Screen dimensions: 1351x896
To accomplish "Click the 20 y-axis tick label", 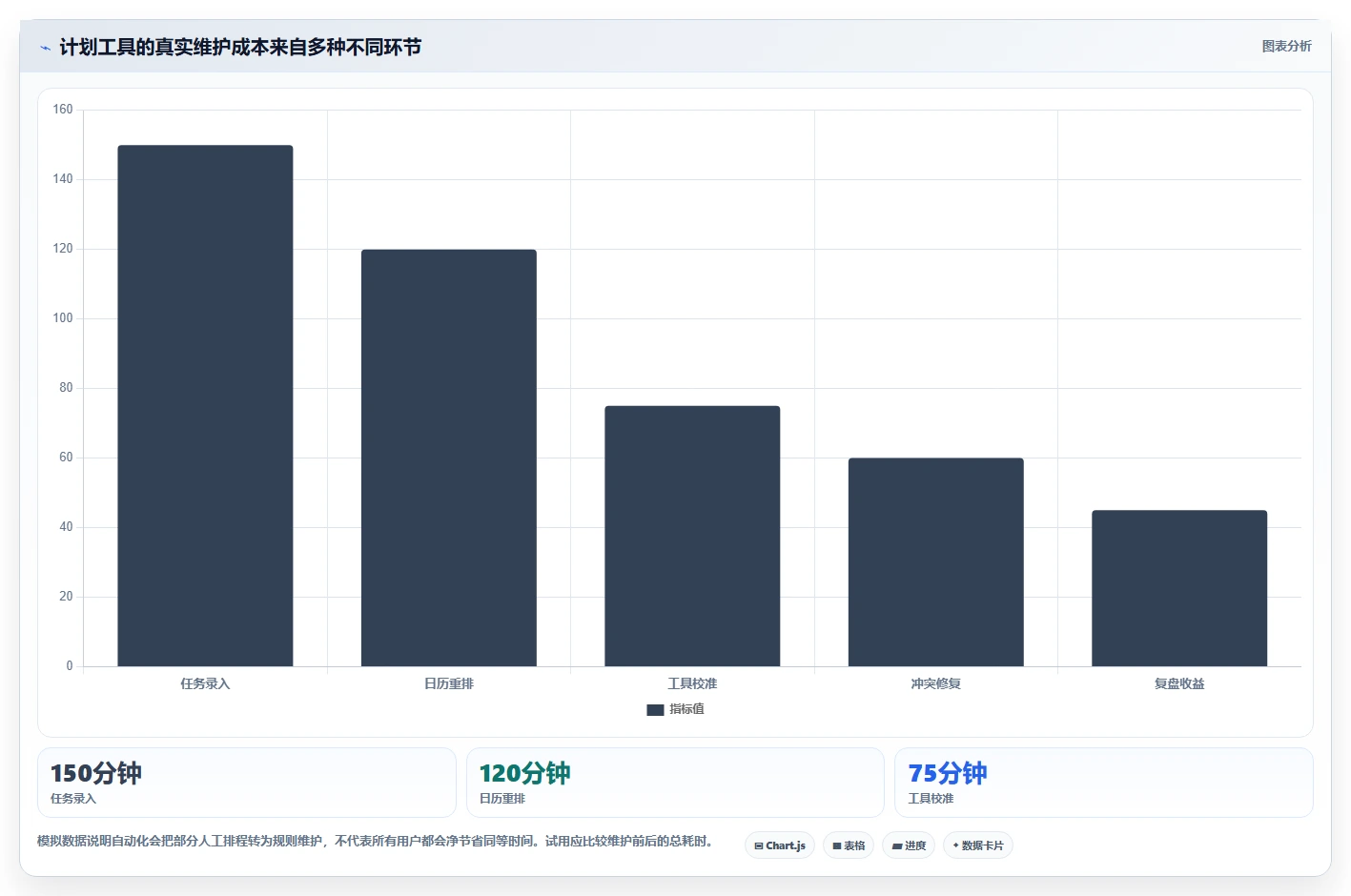I will (x=66, y=597).
